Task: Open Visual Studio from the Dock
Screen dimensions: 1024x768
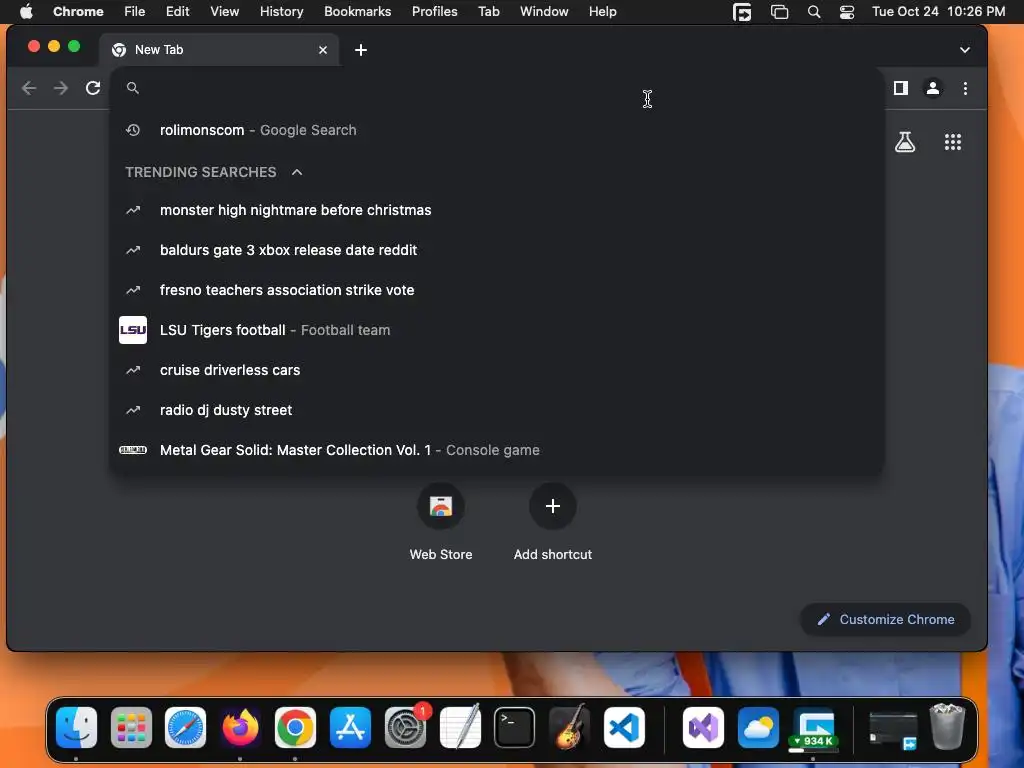Action: coord(703,728)
